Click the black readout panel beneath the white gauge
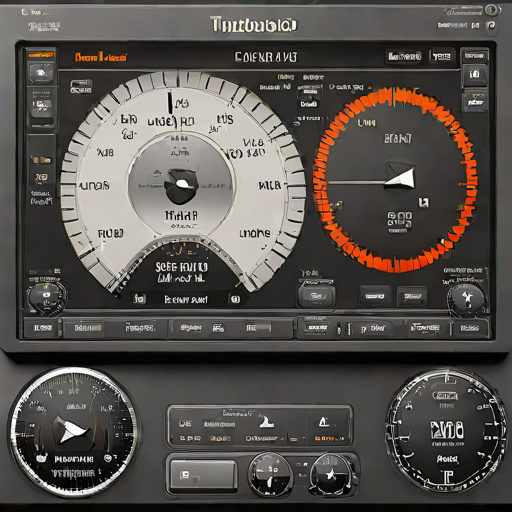Viewport: 512px width, 512px height. [x=181, y=272]
